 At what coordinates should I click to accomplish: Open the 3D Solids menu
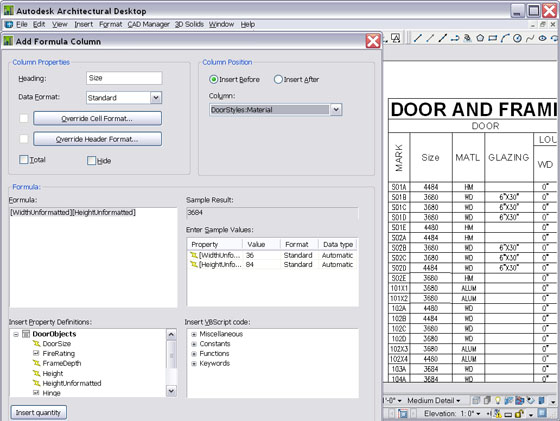[x=189, y=24]
